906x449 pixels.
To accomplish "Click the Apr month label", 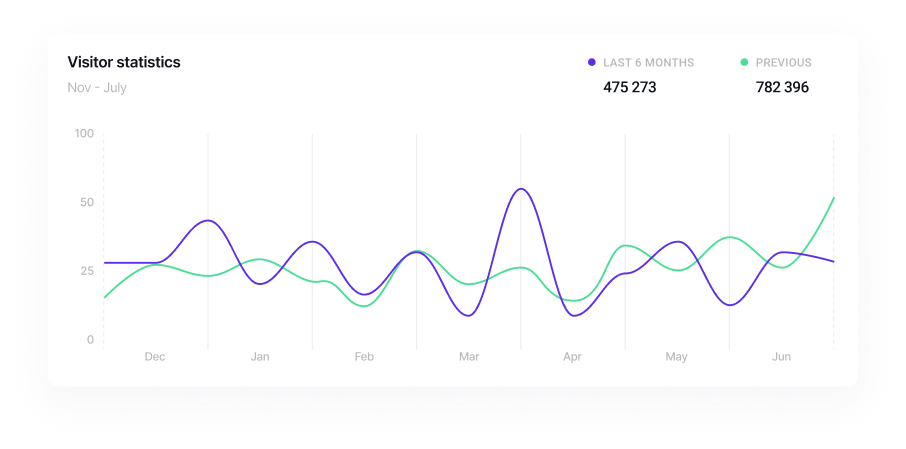I will tap(572, 357).
